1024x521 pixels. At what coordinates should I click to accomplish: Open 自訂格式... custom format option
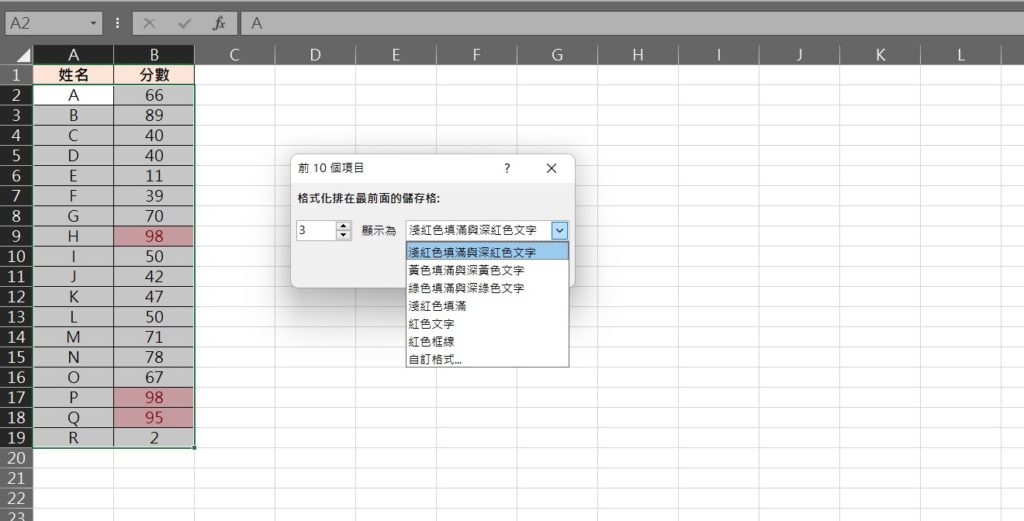(x=435, y=359)
